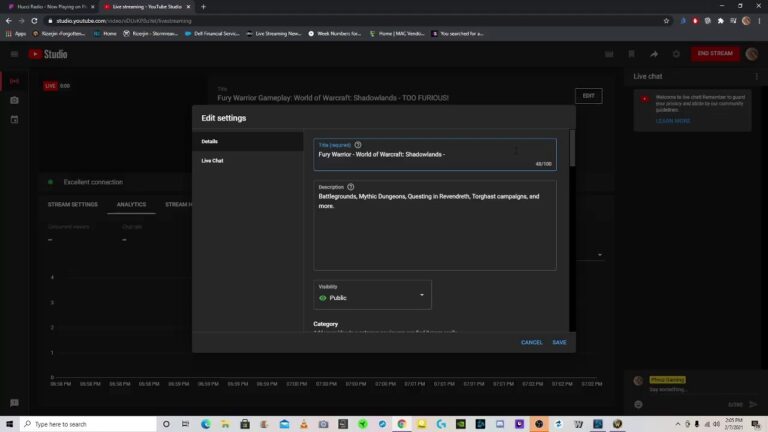Screen dimensions: 768x432
Task: Click the END STREAM button
Action: (715, 53)
